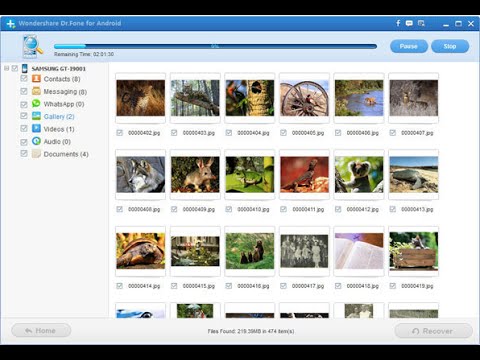Viewport: 480px width, 360px height.
Task: Select the Contacts (8) category
Action: [62, 79]
